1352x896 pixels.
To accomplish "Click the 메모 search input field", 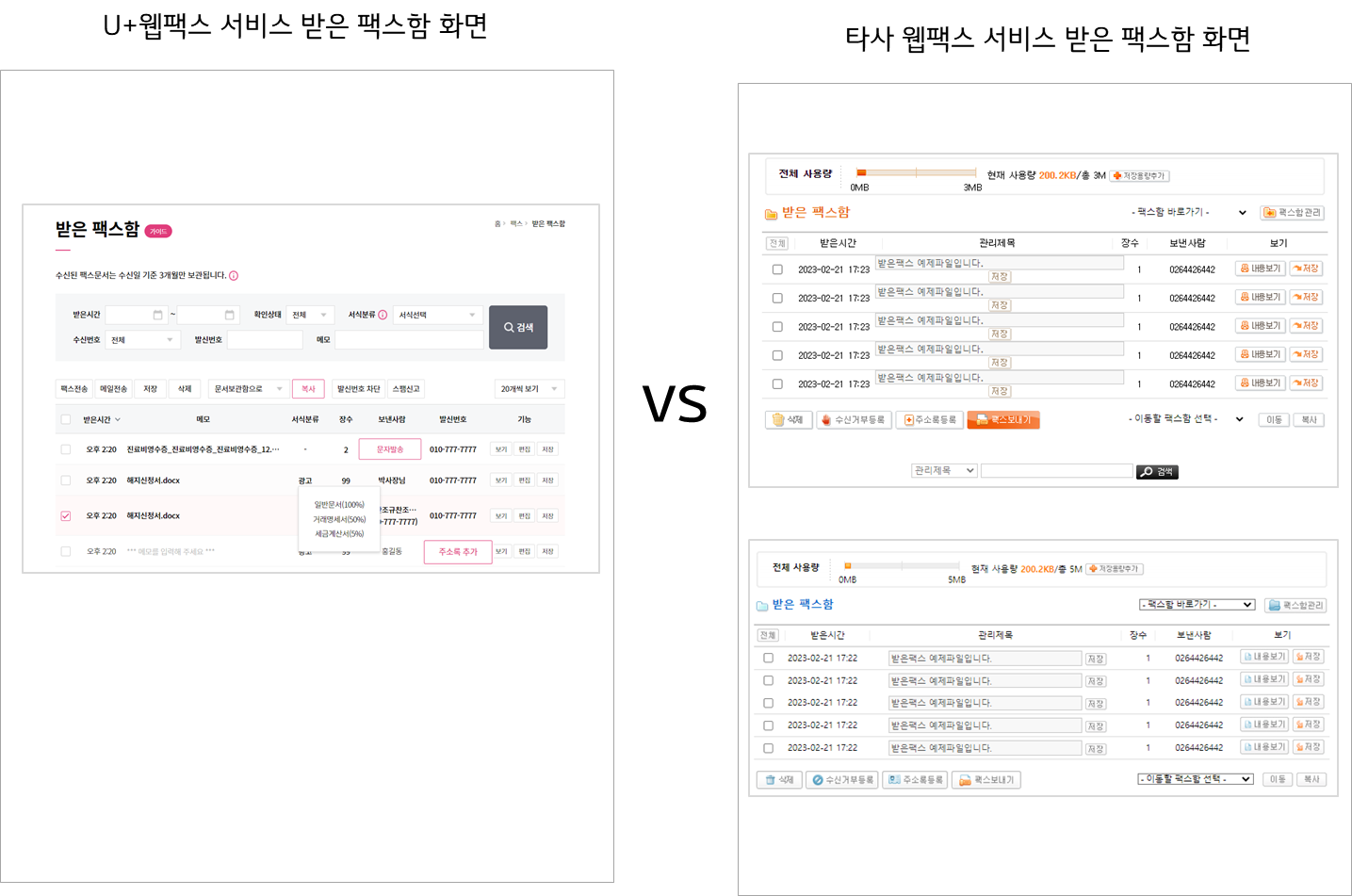I will (x=409, y=340).
